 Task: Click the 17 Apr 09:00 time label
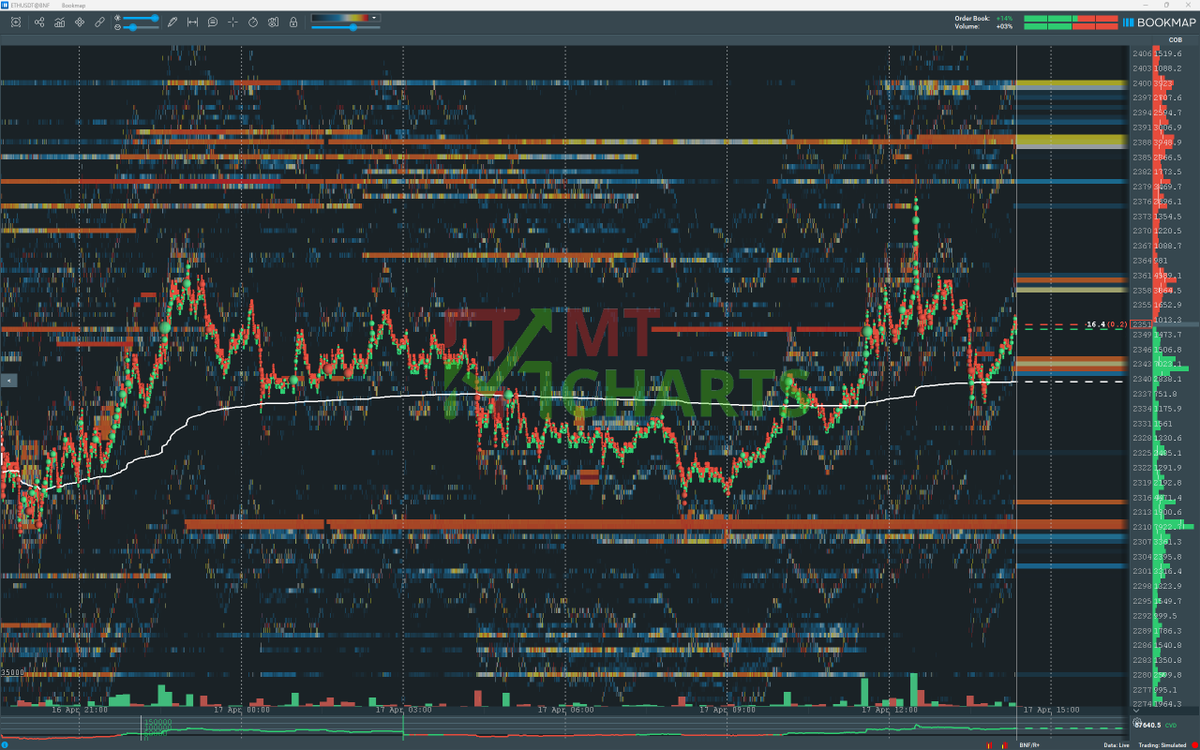(x=727, y=710)
